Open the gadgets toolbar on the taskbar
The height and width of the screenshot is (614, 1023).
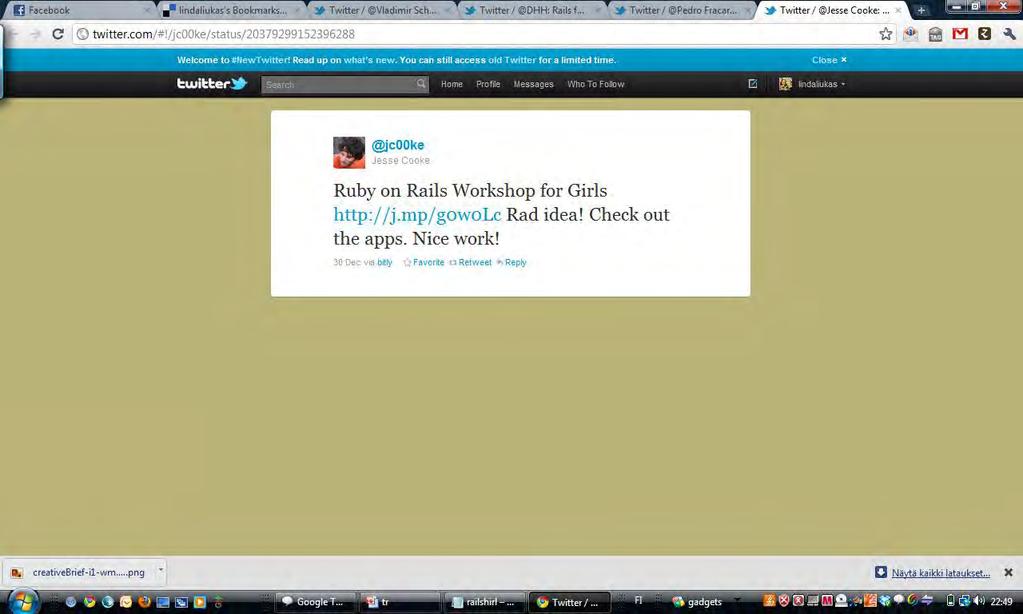[x=697, y=602]
